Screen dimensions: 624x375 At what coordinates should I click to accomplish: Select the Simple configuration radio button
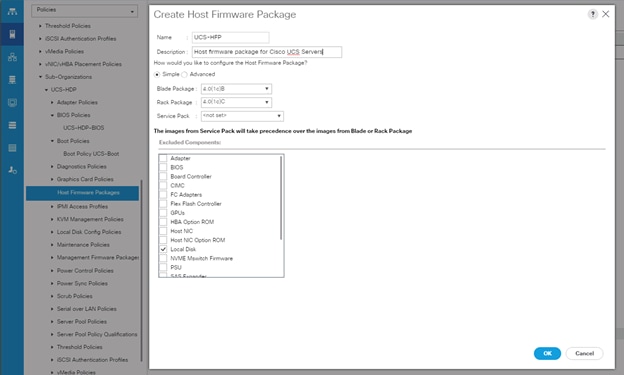(x=157, y=74)
